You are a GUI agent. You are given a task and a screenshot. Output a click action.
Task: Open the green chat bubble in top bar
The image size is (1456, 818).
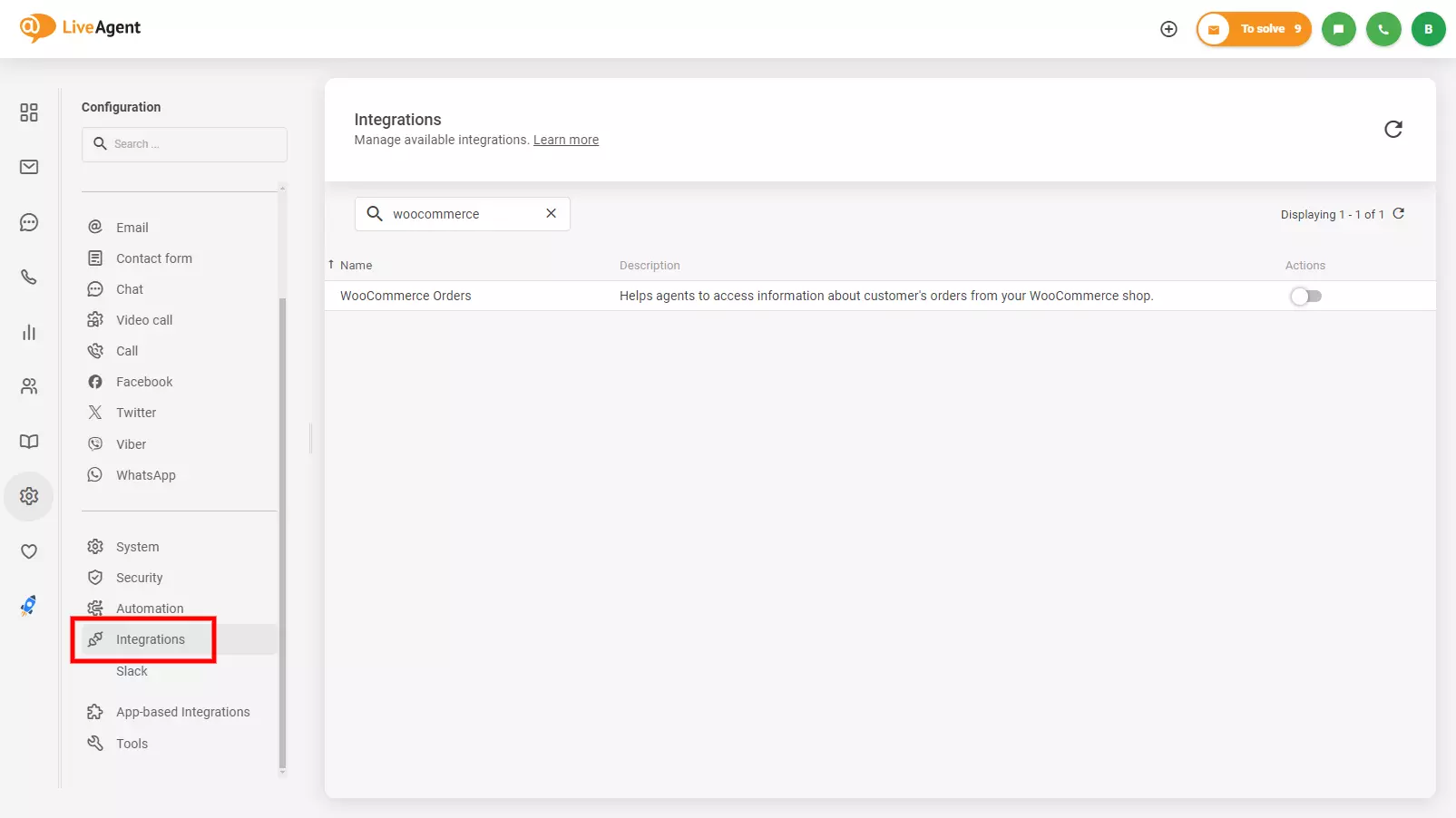click(x=1338, y=28)
